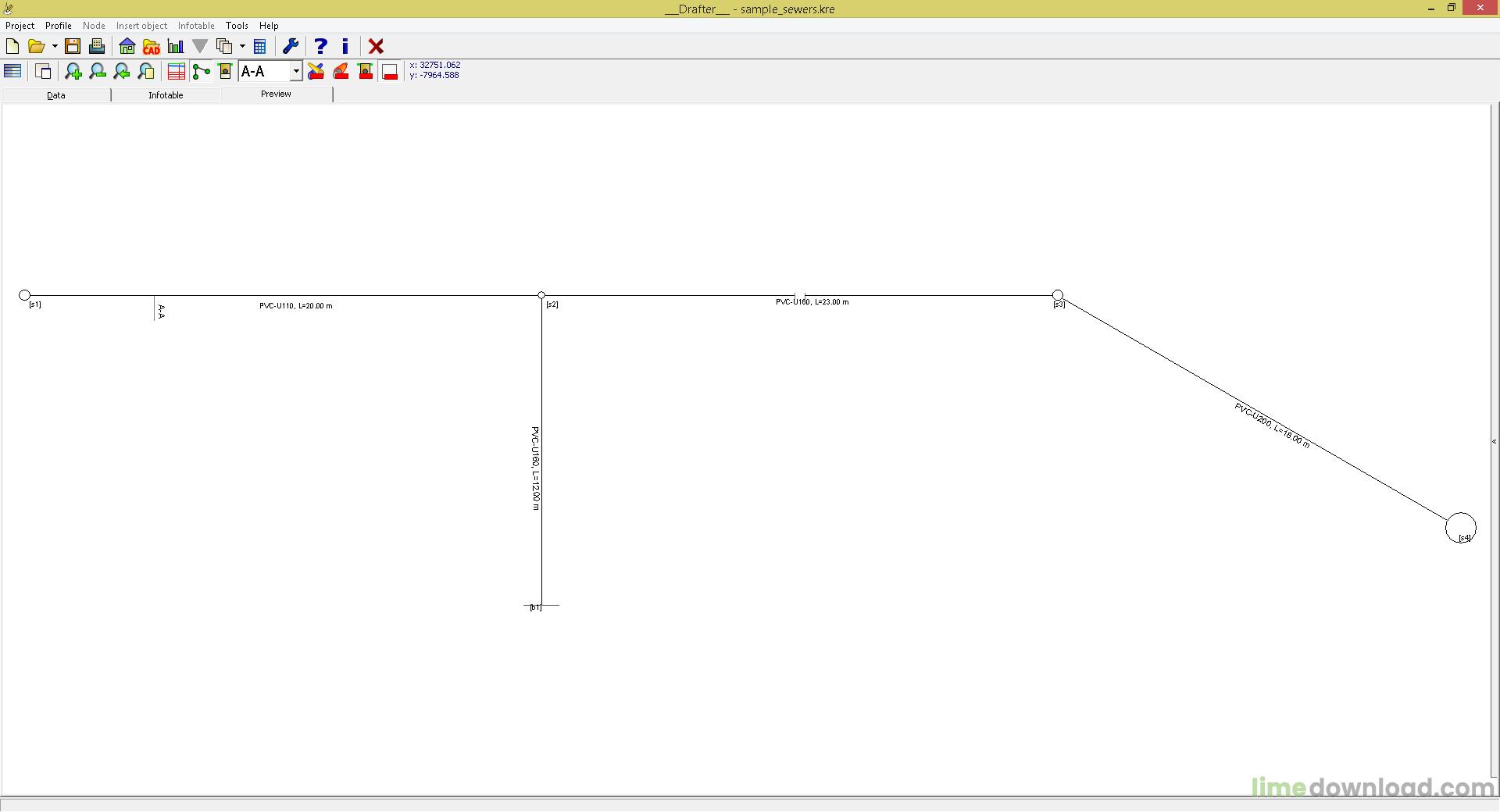The image size is (1500, 812).
Task: Open the arrow next to Open folder
Action: pyautogui.click(x=55, y=47)
